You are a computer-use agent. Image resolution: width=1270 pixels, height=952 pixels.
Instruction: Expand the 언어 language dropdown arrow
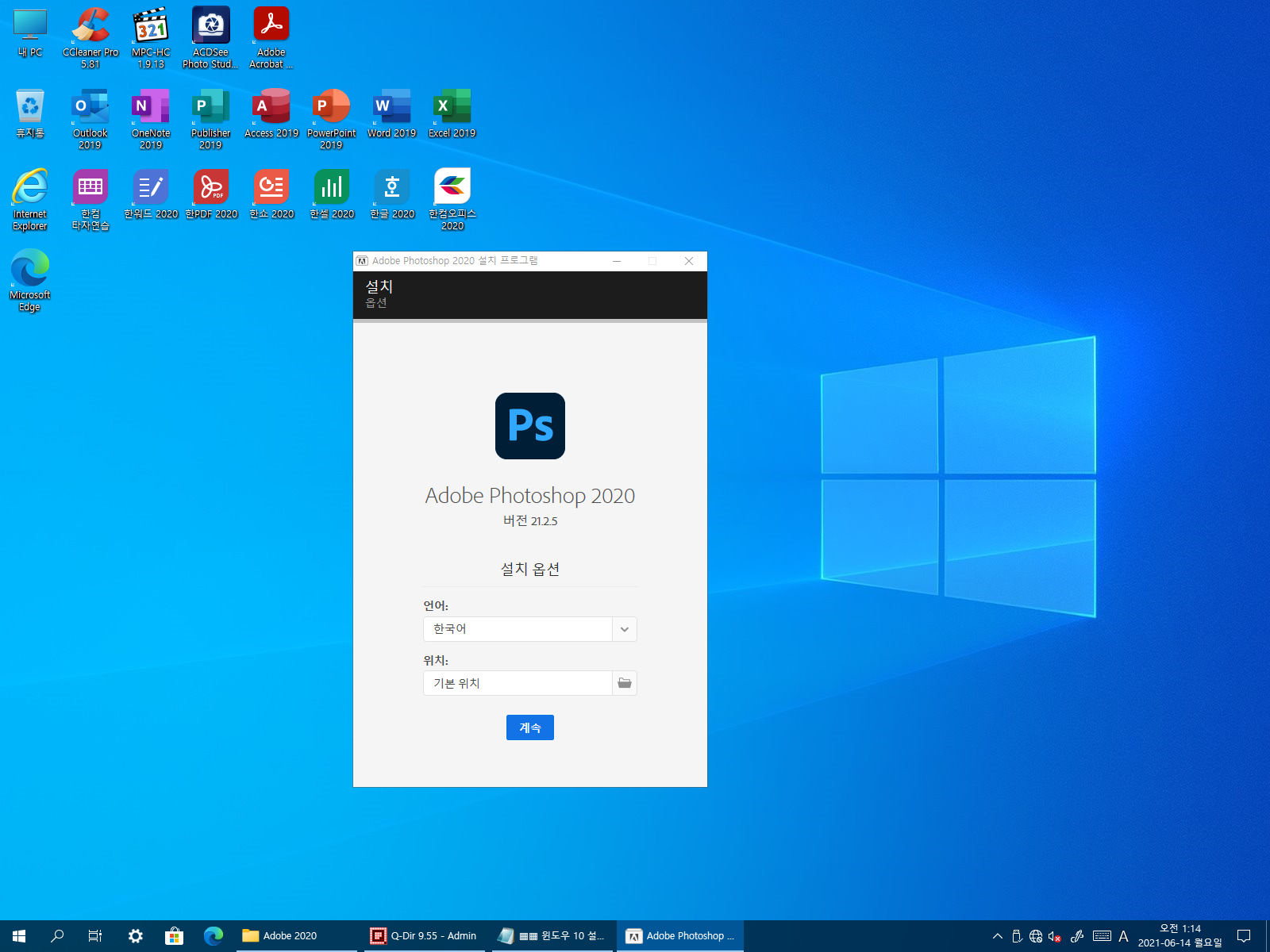point(625,629)
